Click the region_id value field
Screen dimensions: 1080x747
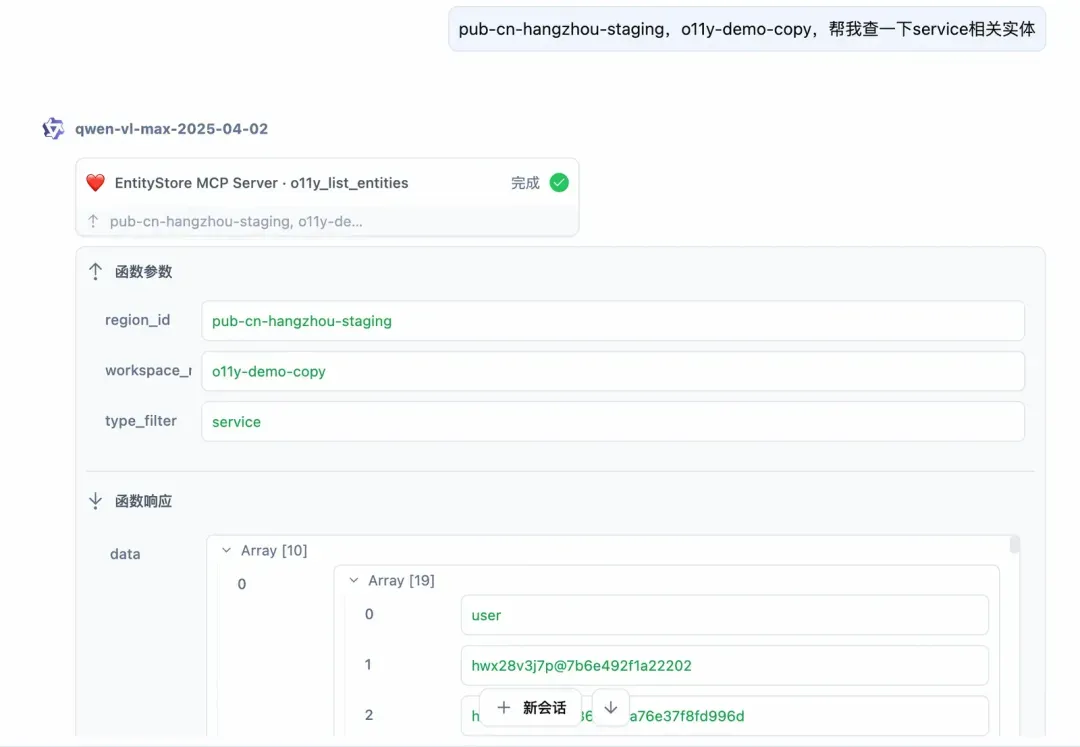613,321
